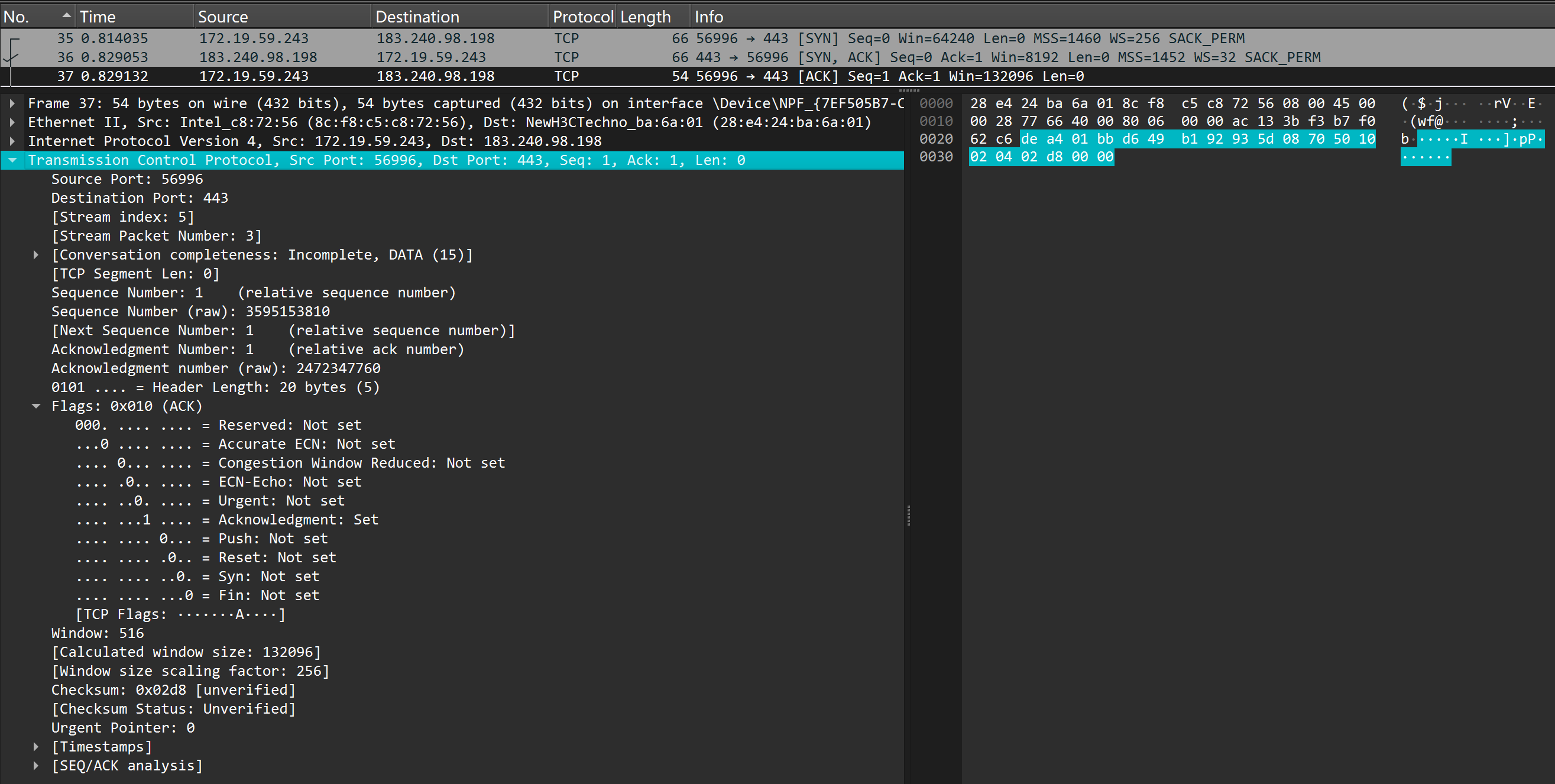The image size is (1555, 784).
Task: Click the Protocol column header
Action: [582, 17]
